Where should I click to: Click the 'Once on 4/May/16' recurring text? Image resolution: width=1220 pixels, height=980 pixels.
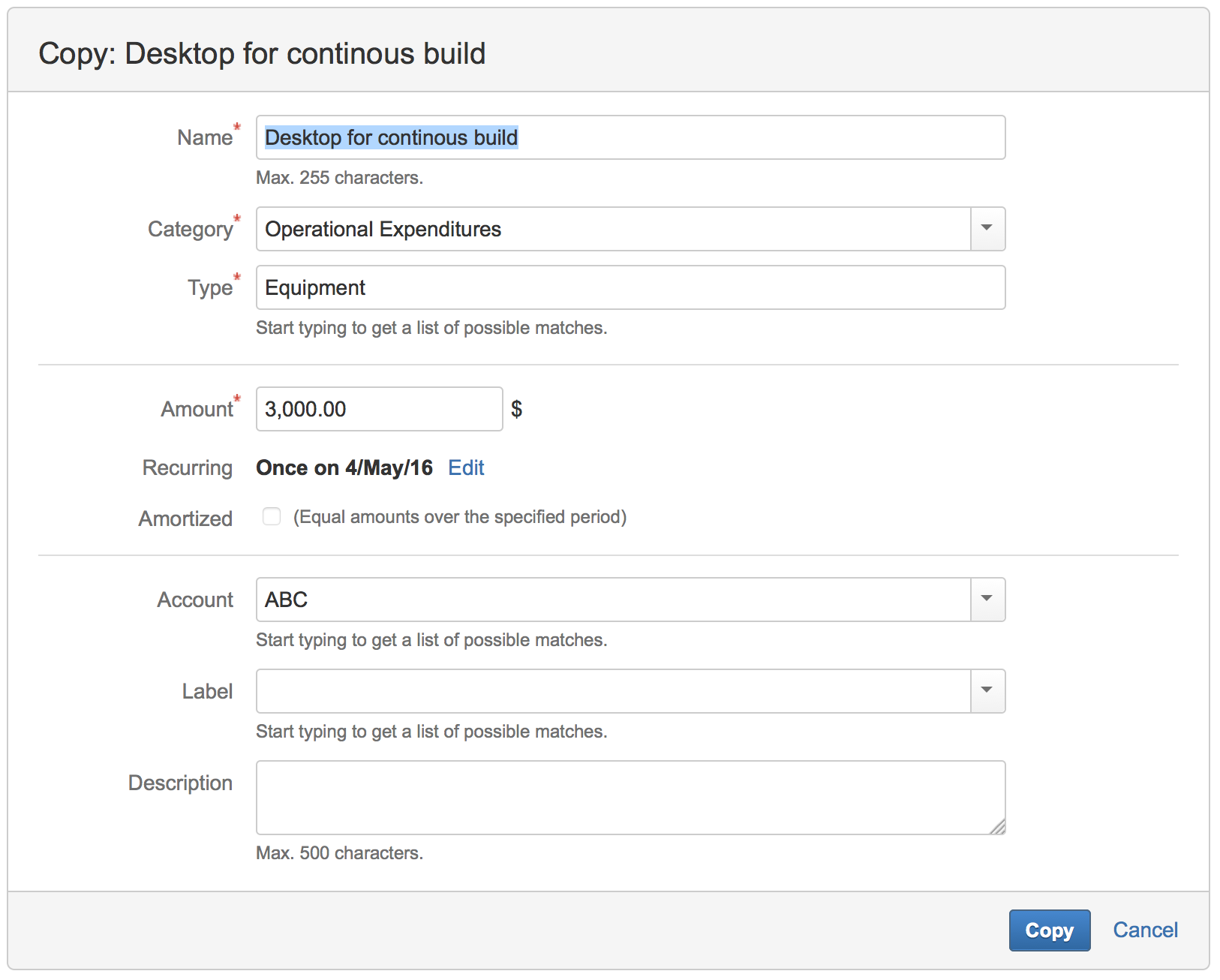click(x=344, y=467)
